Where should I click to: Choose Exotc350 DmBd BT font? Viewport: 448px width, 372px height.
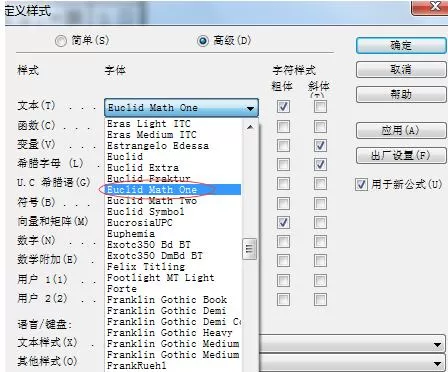point(173,256)
